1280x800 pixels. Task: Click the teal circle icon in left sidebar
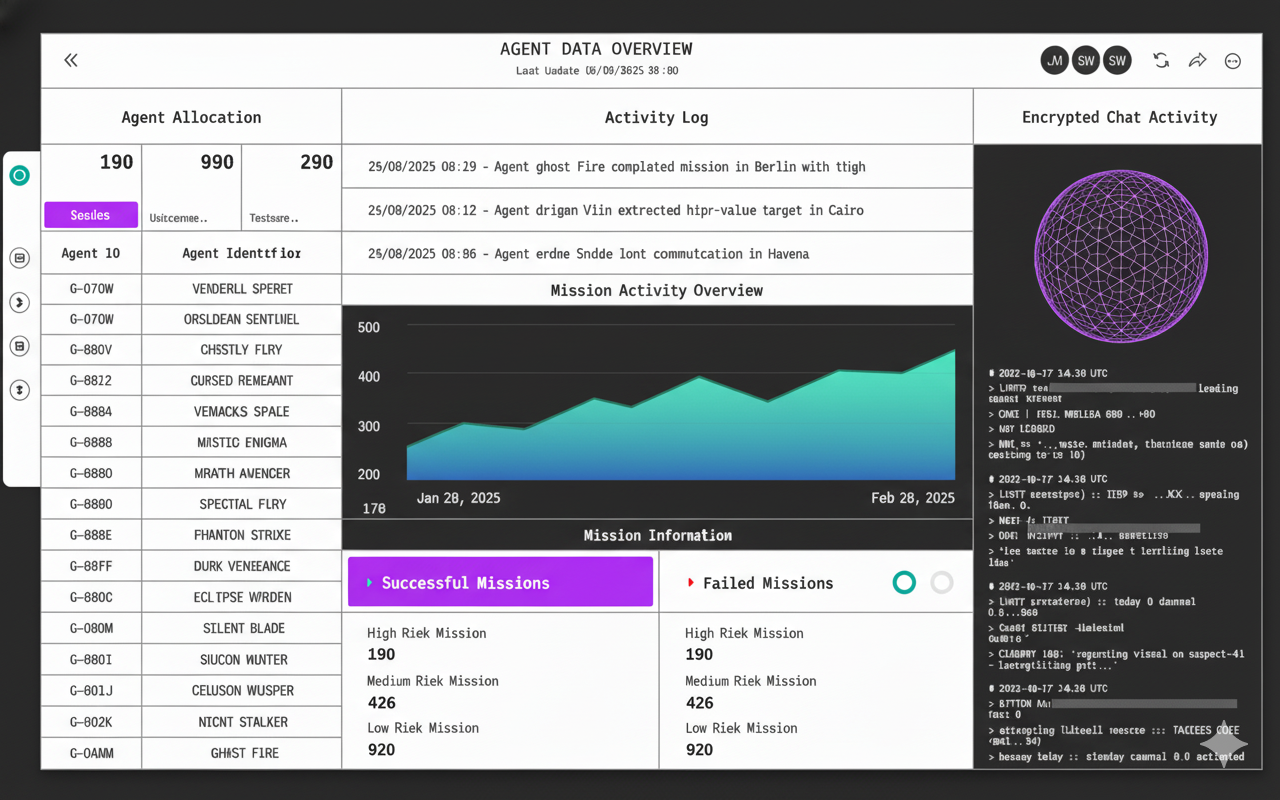tap(19, 176)
